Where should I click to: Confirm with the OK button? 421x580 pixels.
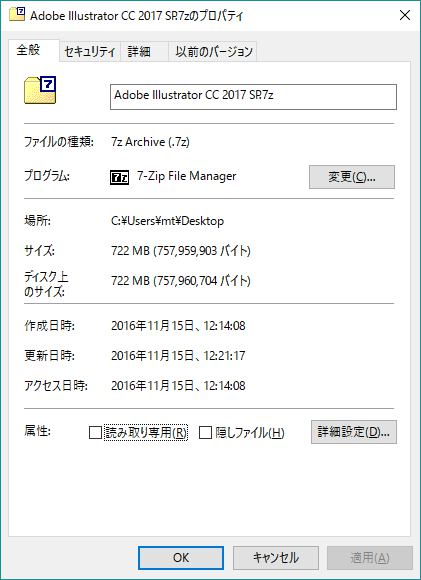pos(181,558)
